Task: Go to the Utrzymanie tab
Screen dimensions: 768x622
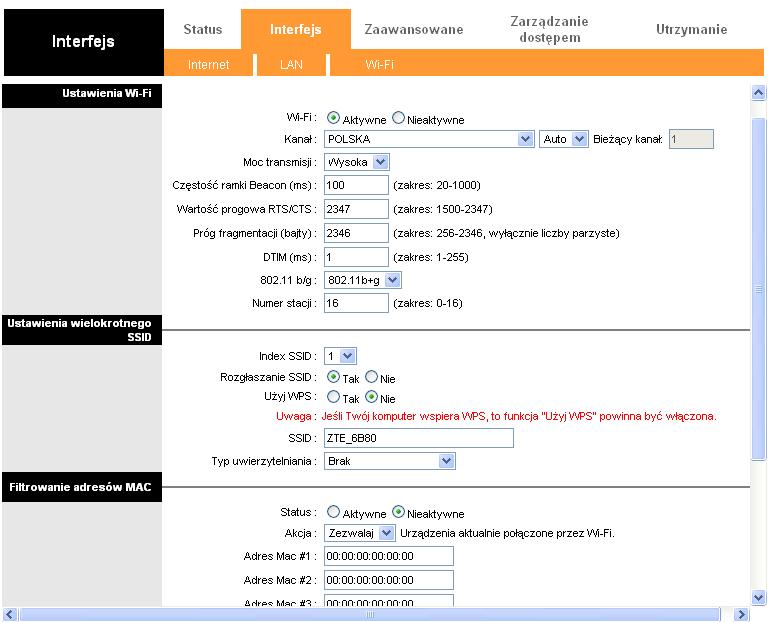Action: (x=691, y=29)
